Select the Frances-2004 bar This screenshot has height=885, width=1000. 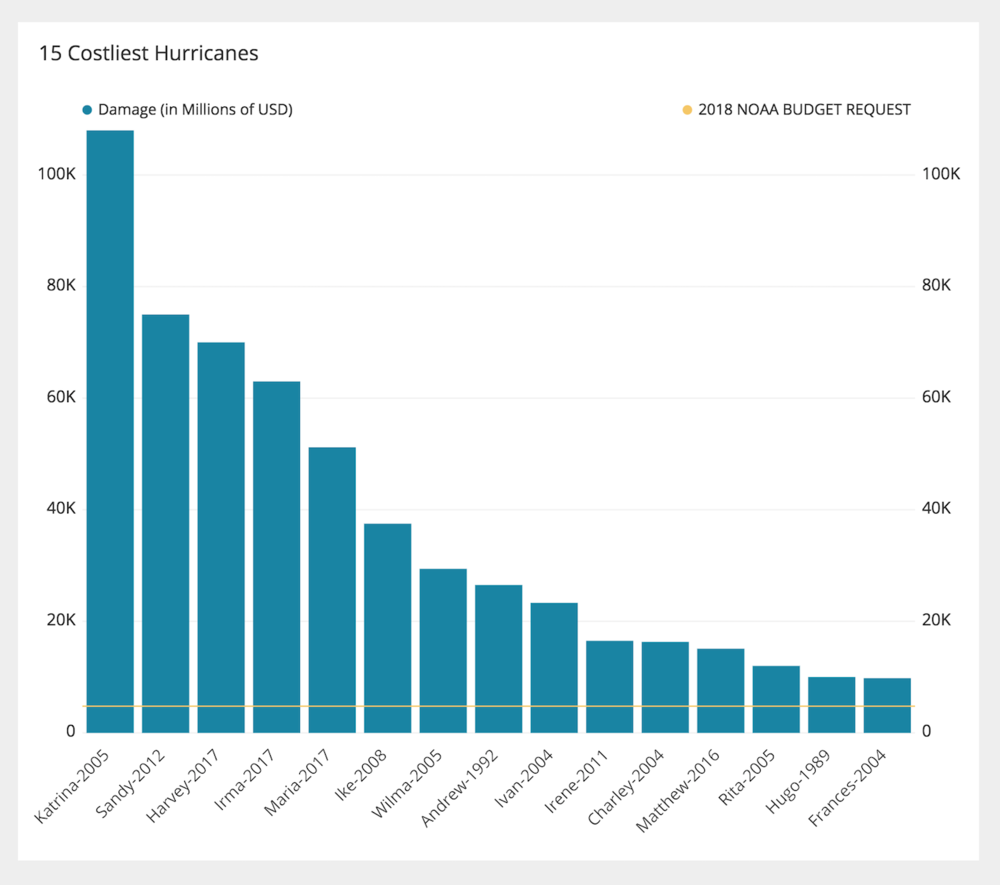pos(887,705)
